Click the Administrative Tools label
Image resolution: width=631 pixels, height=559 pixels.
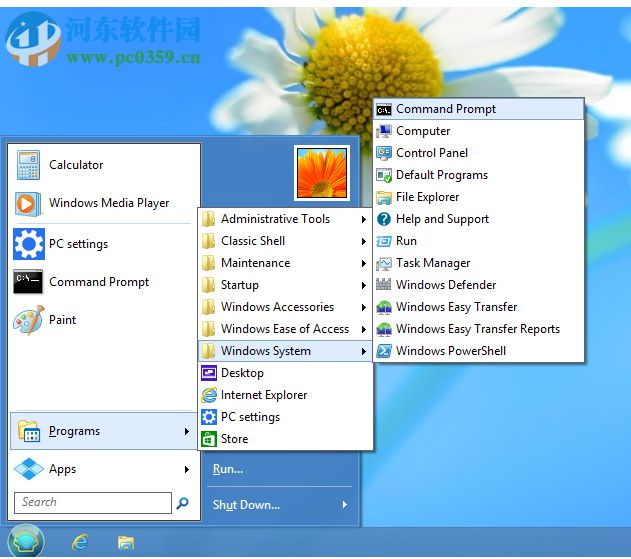click(275, 219)
